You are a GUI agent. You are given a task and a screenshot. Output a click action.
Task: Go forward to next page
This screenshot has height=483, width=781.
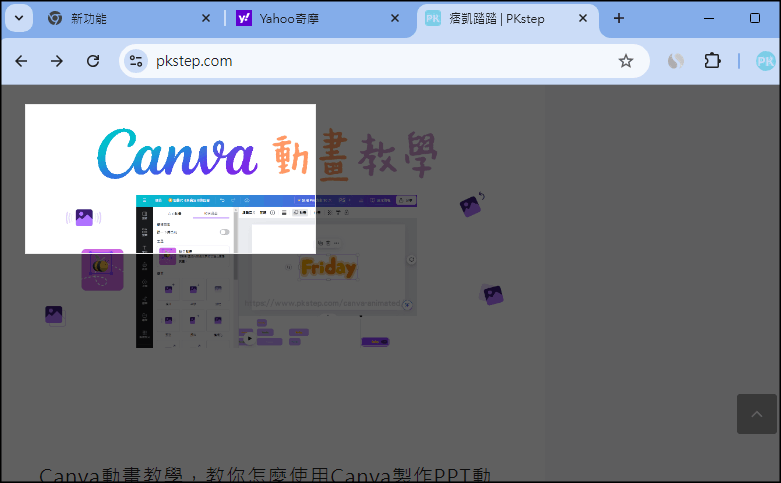click(x=57, y=61)
